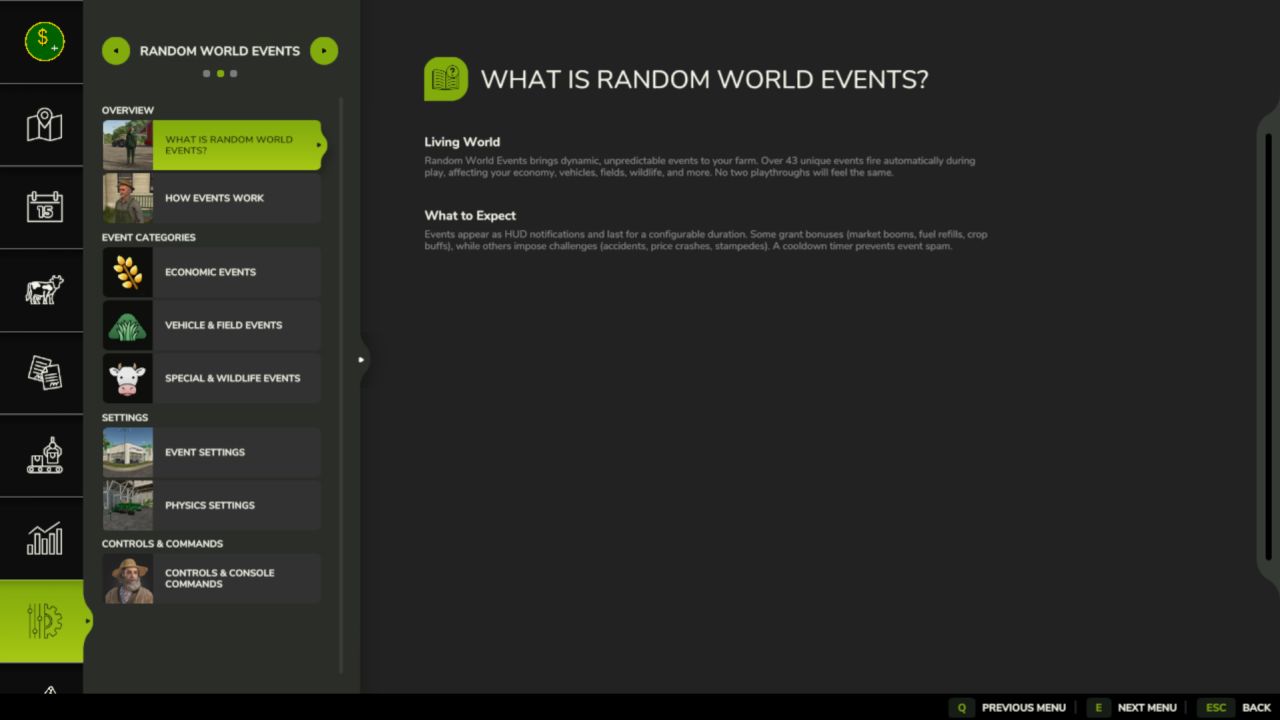Select the Calendar icon
The width and height of the screenshot is (1280, 720).
click(42, 207)
